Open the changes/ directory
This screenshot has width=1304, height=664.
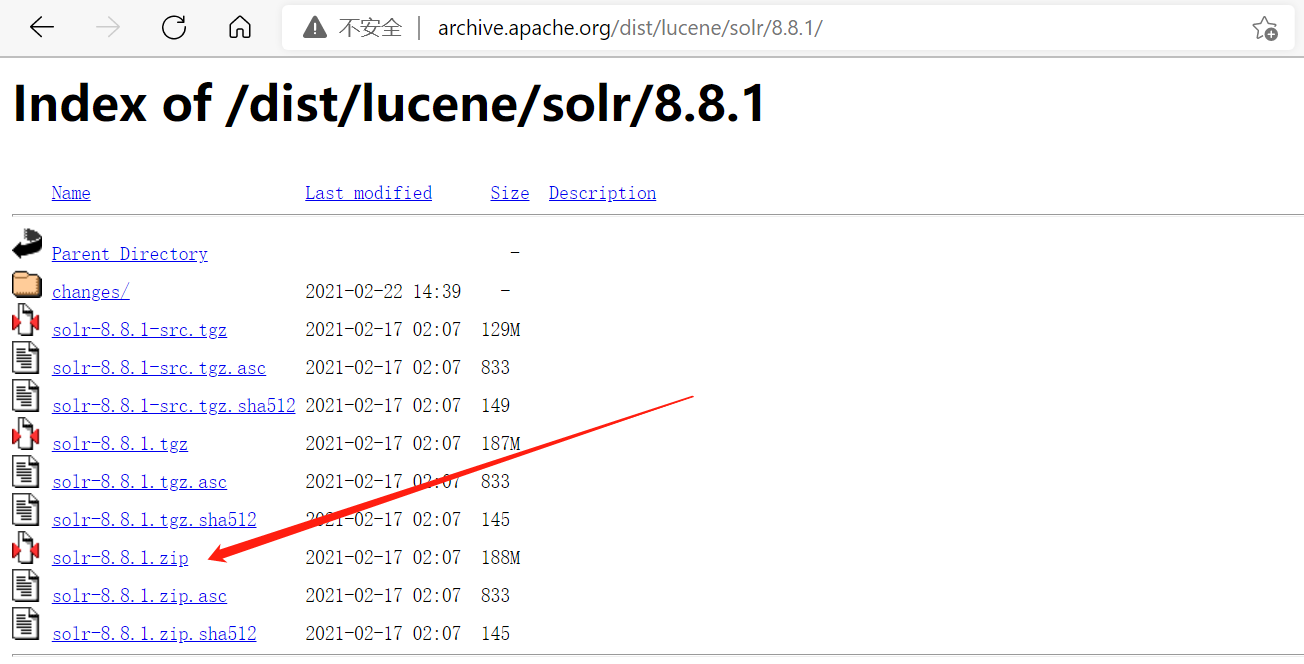click(x=91, y=292)
